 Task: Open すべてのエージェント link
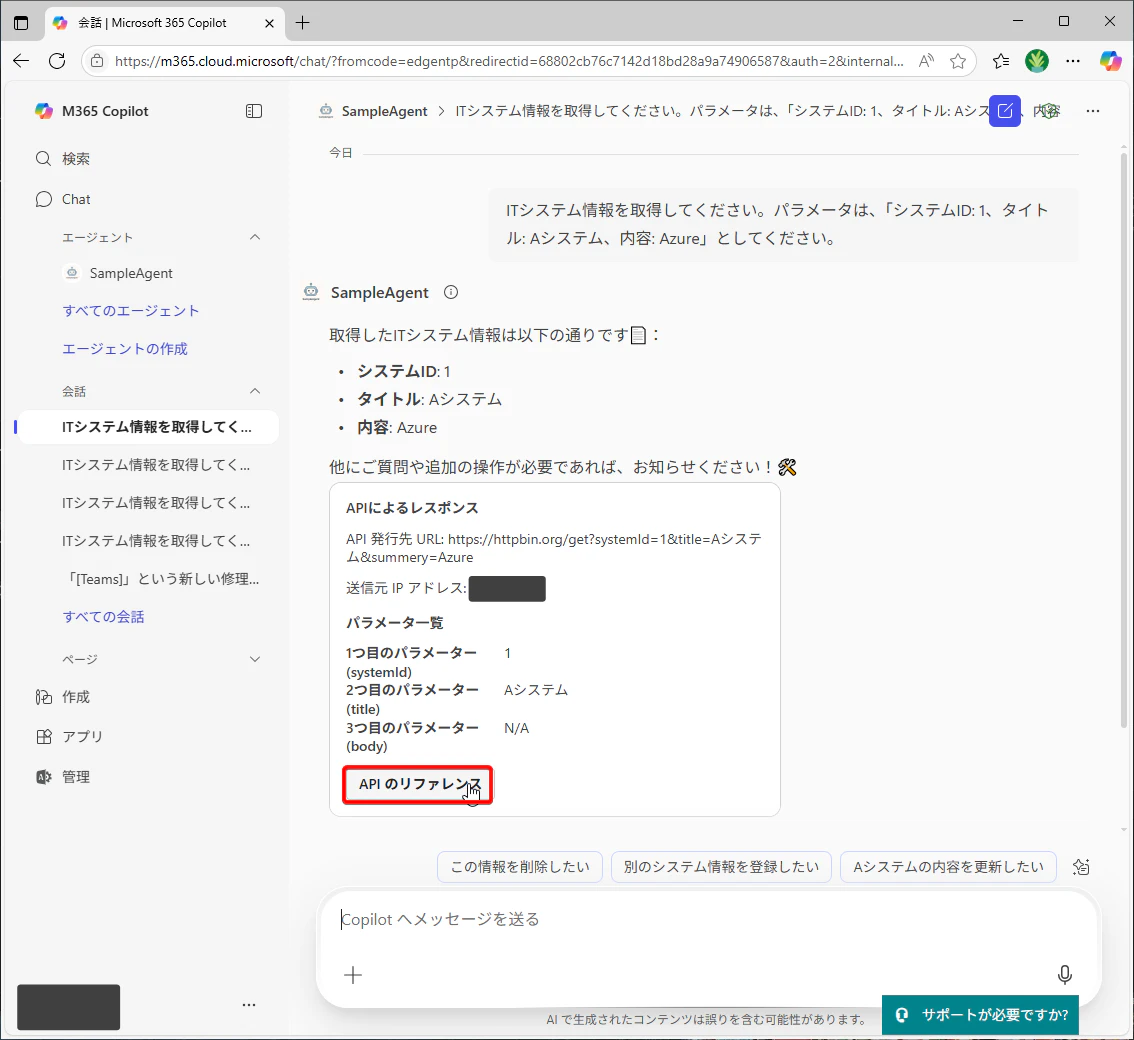(x=130, y=311)
